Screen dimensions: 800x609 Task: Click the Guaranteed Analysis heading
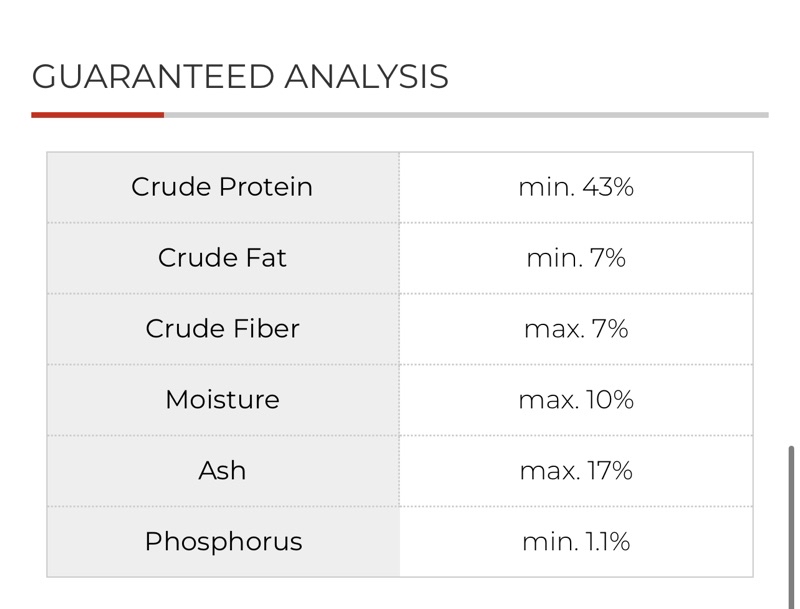tap(240, 77)
